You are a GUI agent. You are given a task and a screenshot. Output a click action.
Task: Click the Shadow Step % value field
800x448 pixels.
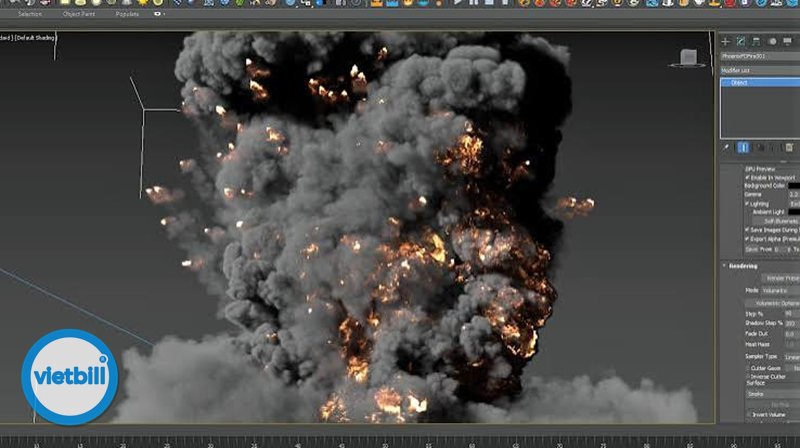790,323
